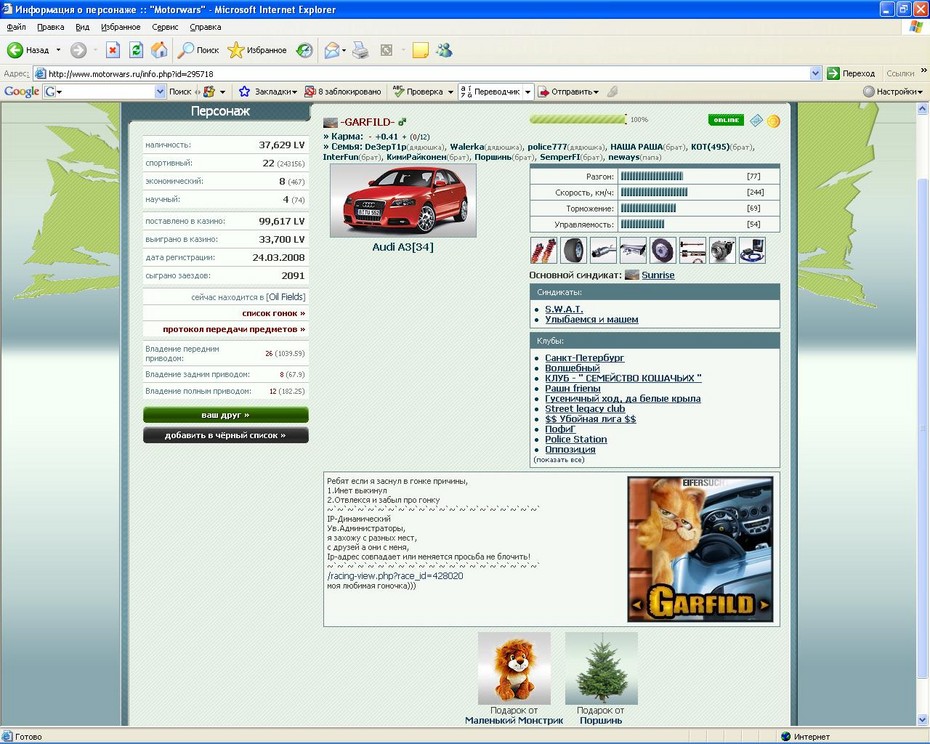
Task: Click the green male gender icon beside -GARFILD-
Action: (x=402, y=122)
